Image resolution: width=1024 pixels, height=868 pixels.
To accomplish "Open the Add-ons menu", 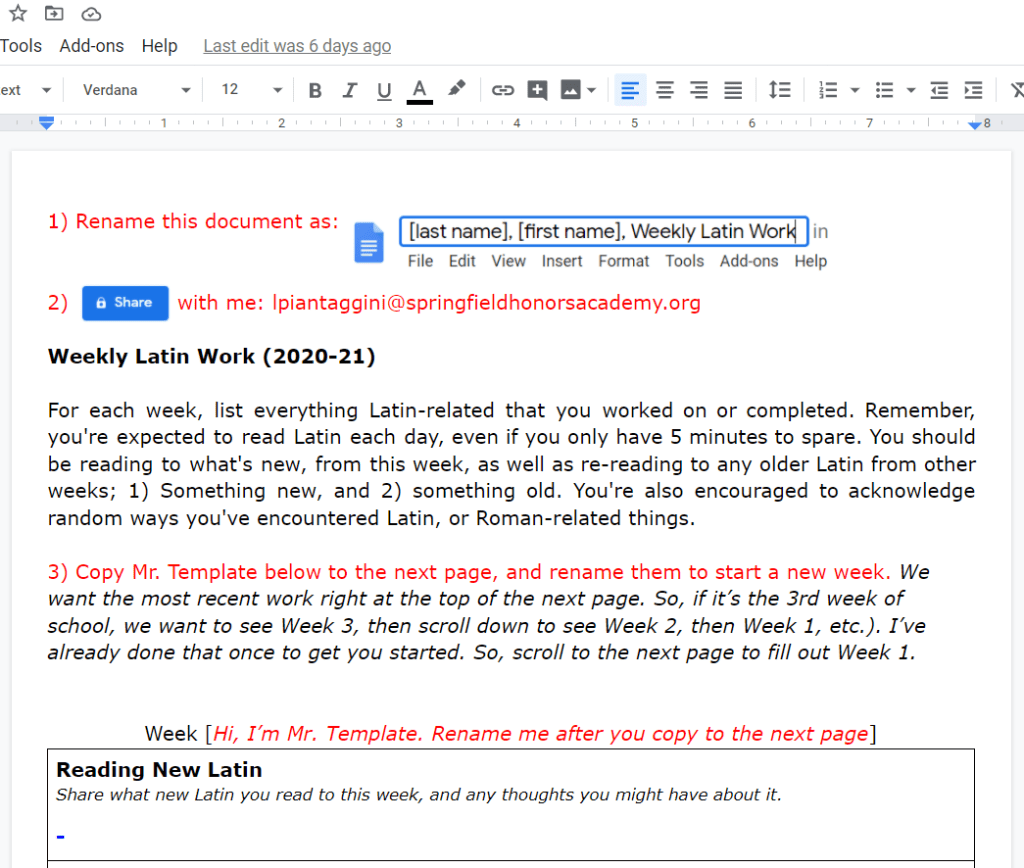I will (x=92, y=46).
